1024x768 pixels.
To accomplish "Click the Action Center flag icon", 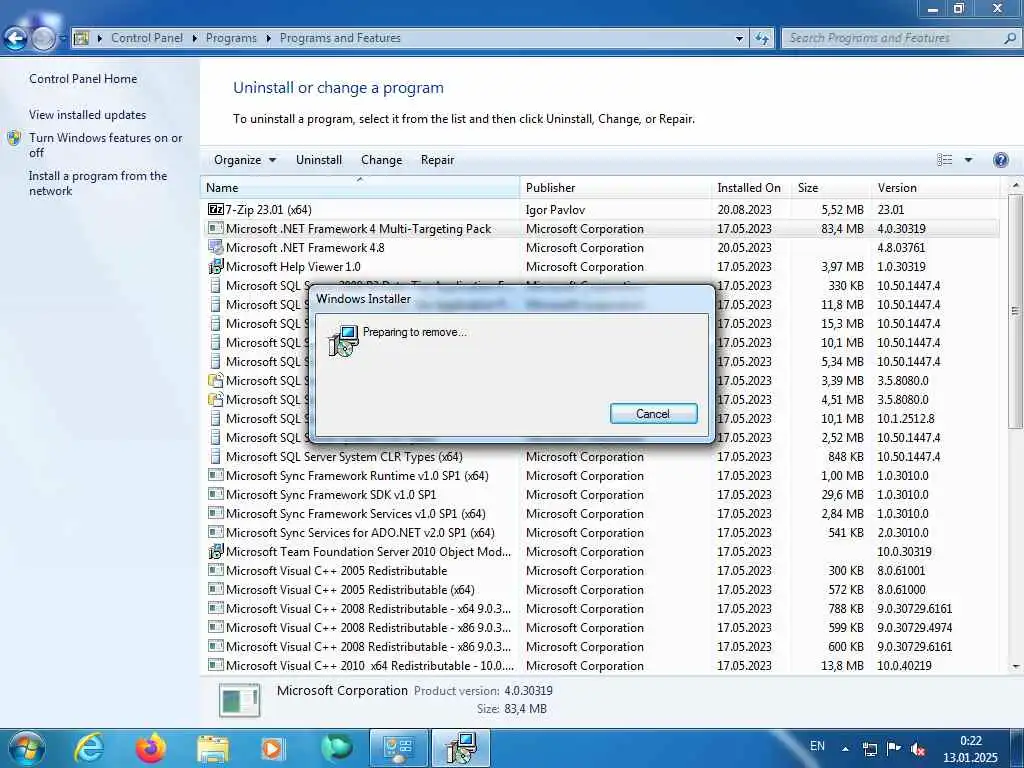I will [894, 748].
